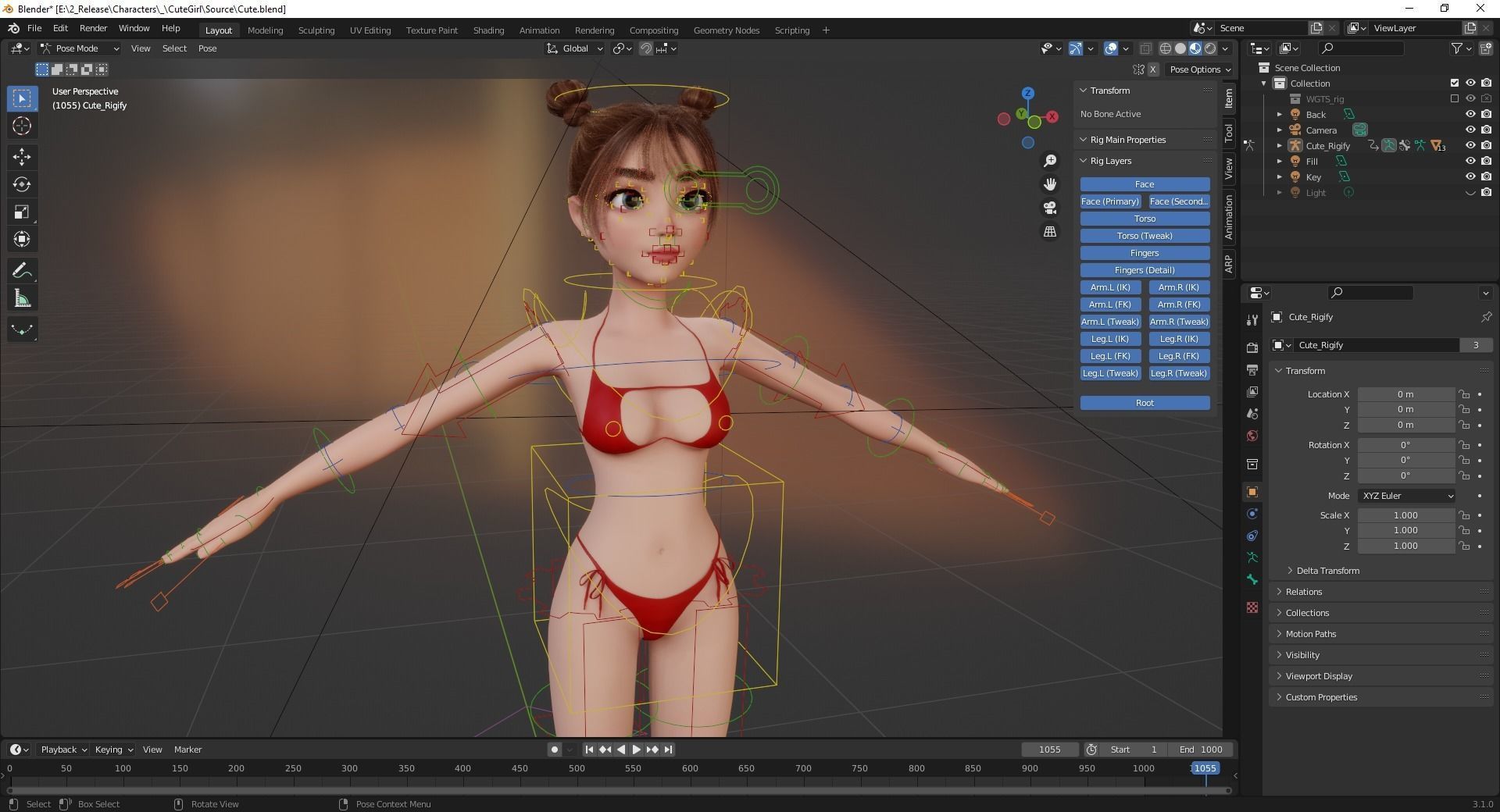Image resolution: width=1500 pixels, height=812 pixels.
Task: Open the Playback dropdown in timeline
Action: click(63, 750)
